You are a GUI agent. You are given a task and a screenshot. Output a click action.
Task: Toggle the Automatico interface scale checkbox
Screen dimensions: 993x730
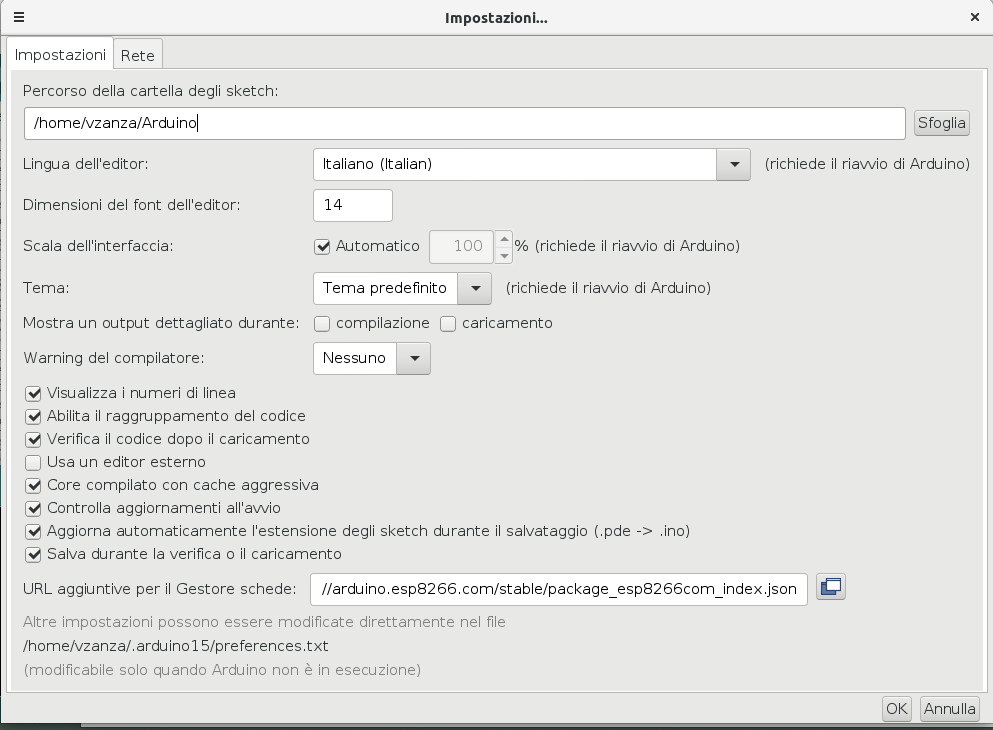[x=322, y=246]
